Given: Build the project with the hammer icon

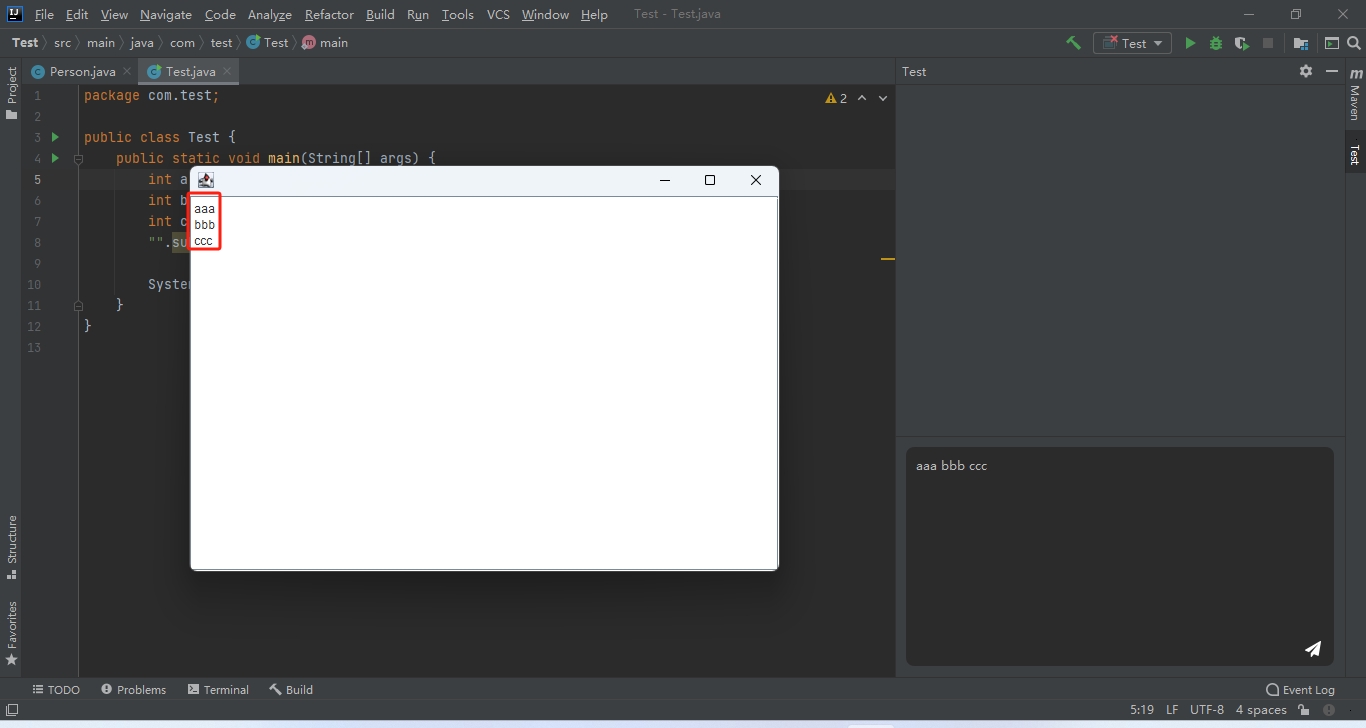Looking at the screenshot, I should click(x=1073, y=43).
